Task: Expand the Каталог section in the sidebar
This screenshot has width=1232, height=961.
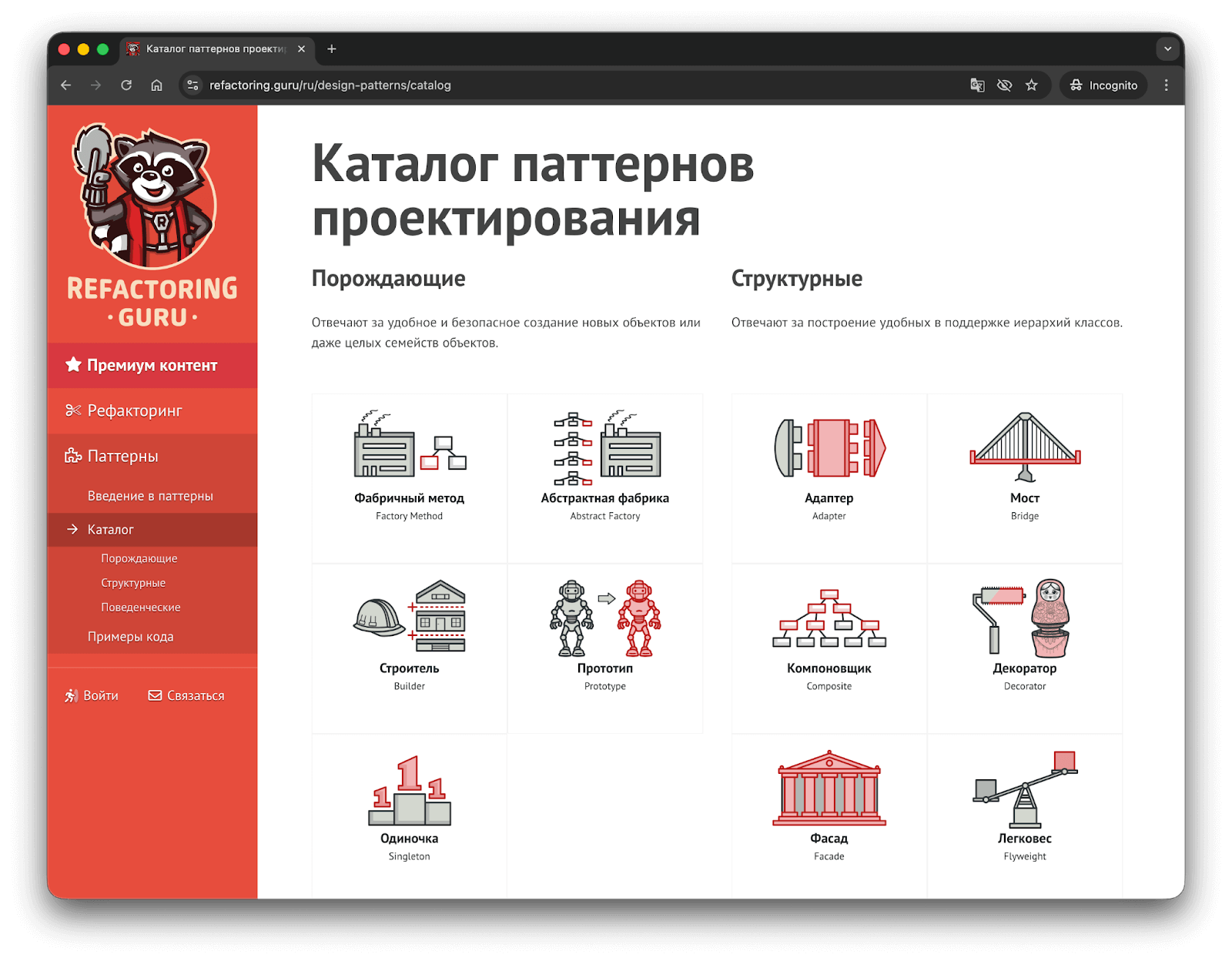Action: 111,530
